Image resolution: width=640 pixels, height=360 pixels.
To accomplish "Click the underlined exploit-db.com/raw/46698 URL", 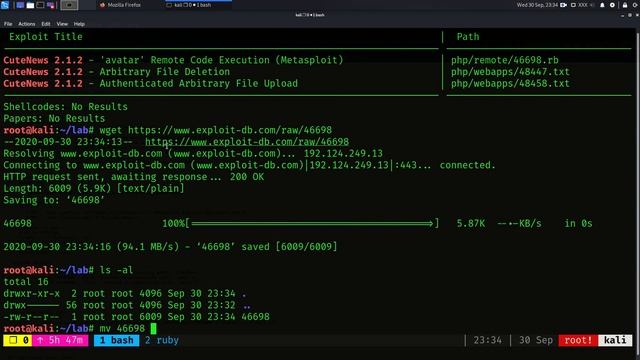I will pos(247,142).
